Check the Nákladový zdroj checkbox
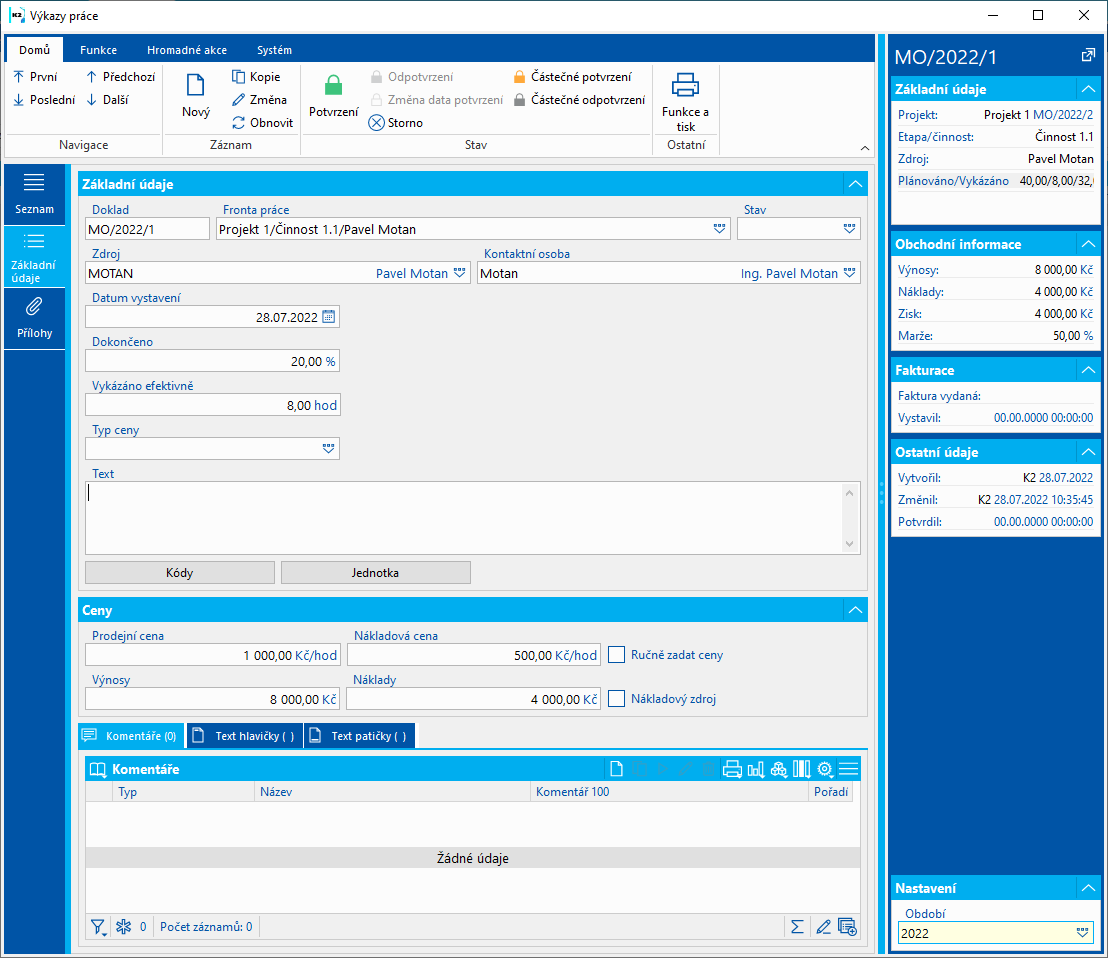 point(617,699)
